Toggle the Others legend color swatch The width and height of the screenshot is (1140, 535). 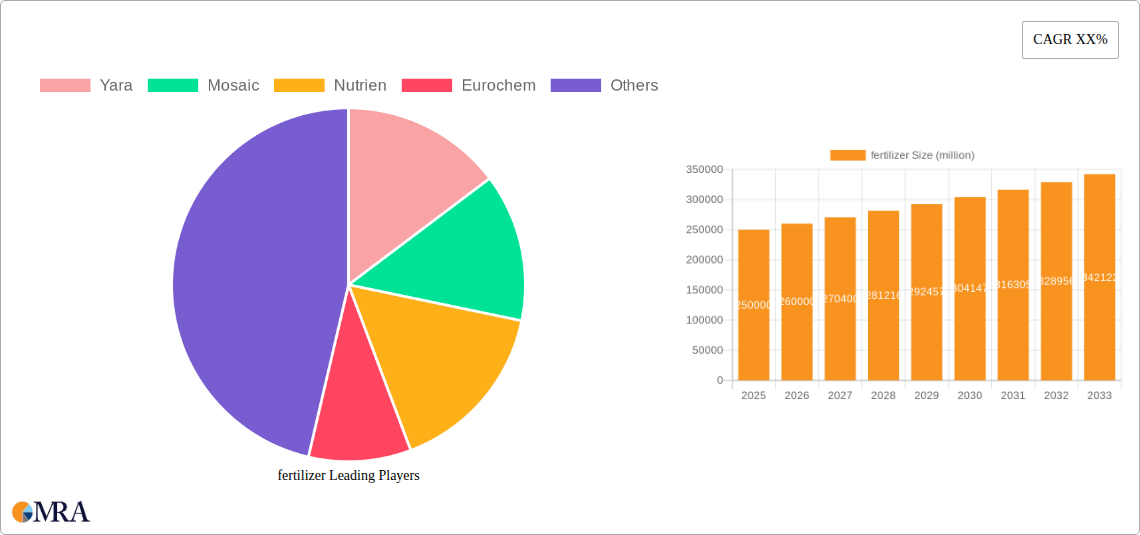576,86
